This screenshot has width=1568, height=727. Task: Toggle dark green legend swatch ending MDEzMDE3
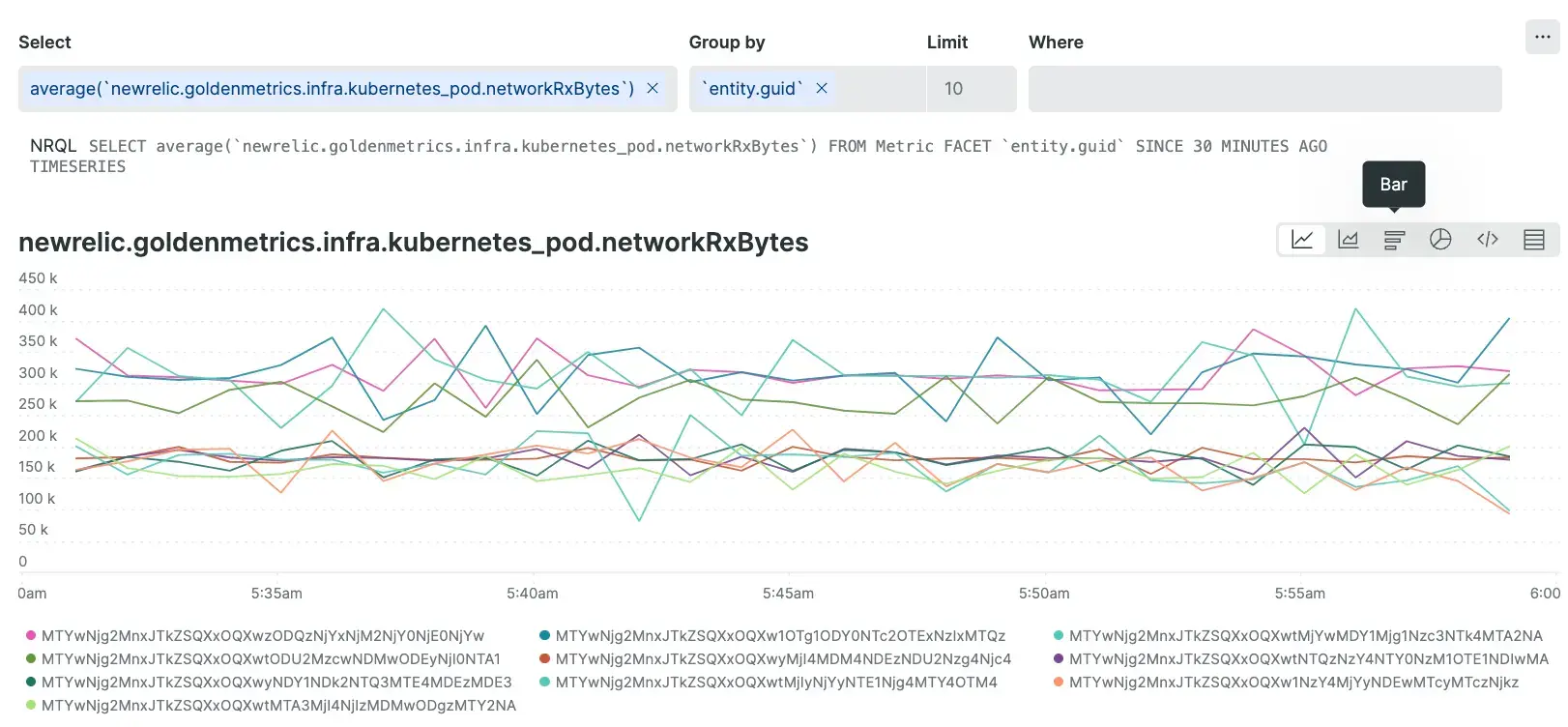click(31, 682)
